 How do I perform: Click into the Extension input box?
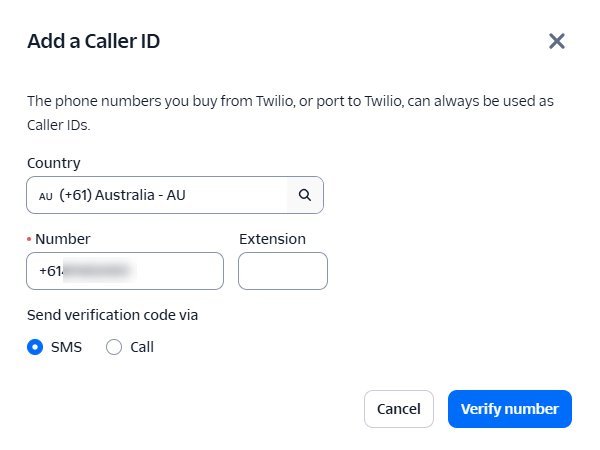point(282,271)
